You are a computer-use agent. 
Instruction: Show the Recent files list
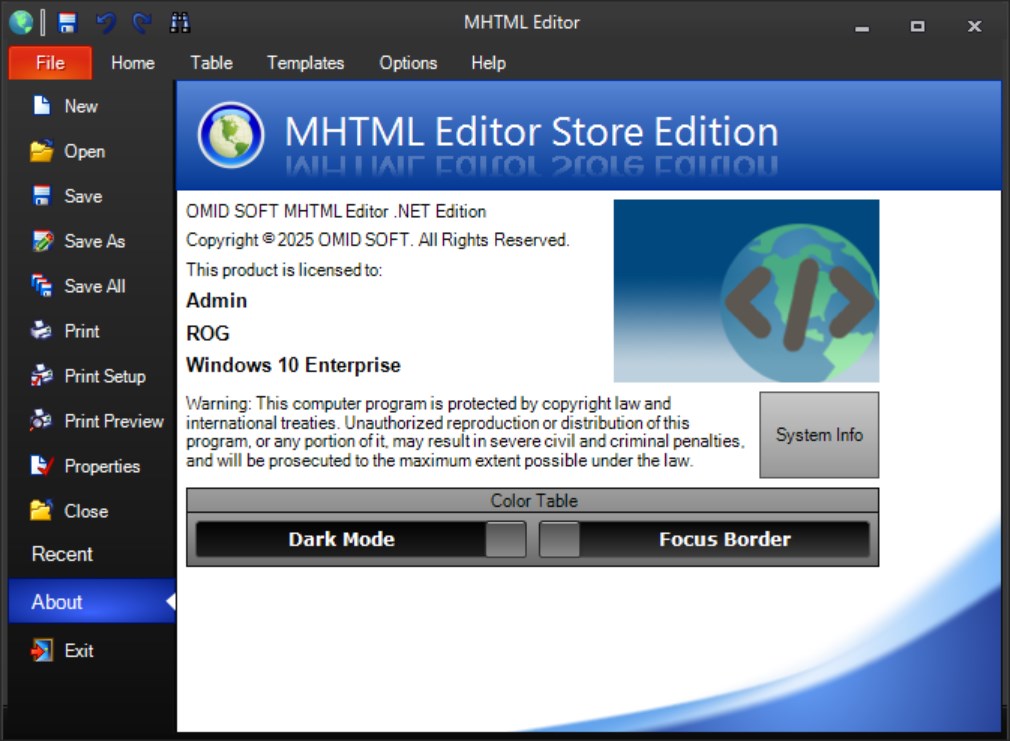tap(92, 554)
